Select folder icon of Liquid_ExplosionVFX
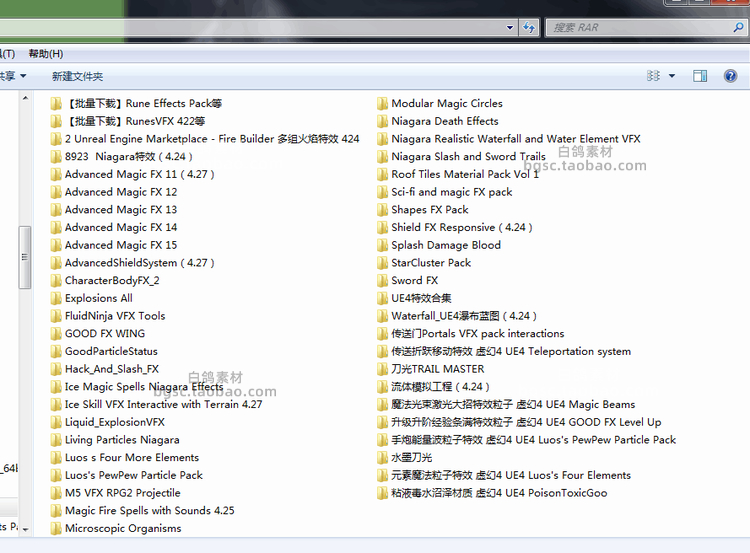Image resolution: width=750 pixels, height=553 pixels. (x=56, y=422)
